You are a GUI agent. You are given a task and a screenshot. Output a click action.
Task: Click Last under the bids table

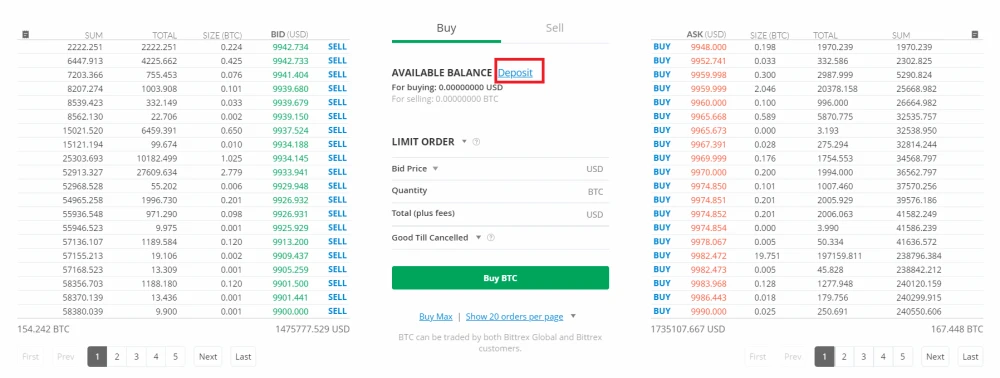pos(243,357)
